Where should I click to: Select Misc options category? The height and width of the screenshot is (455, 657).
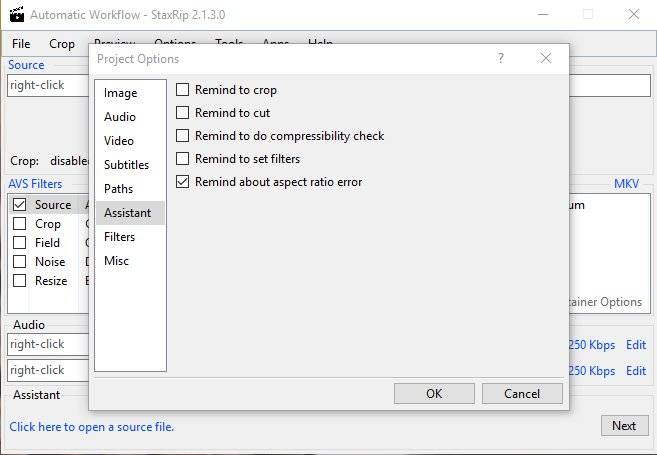coord(116,261)
